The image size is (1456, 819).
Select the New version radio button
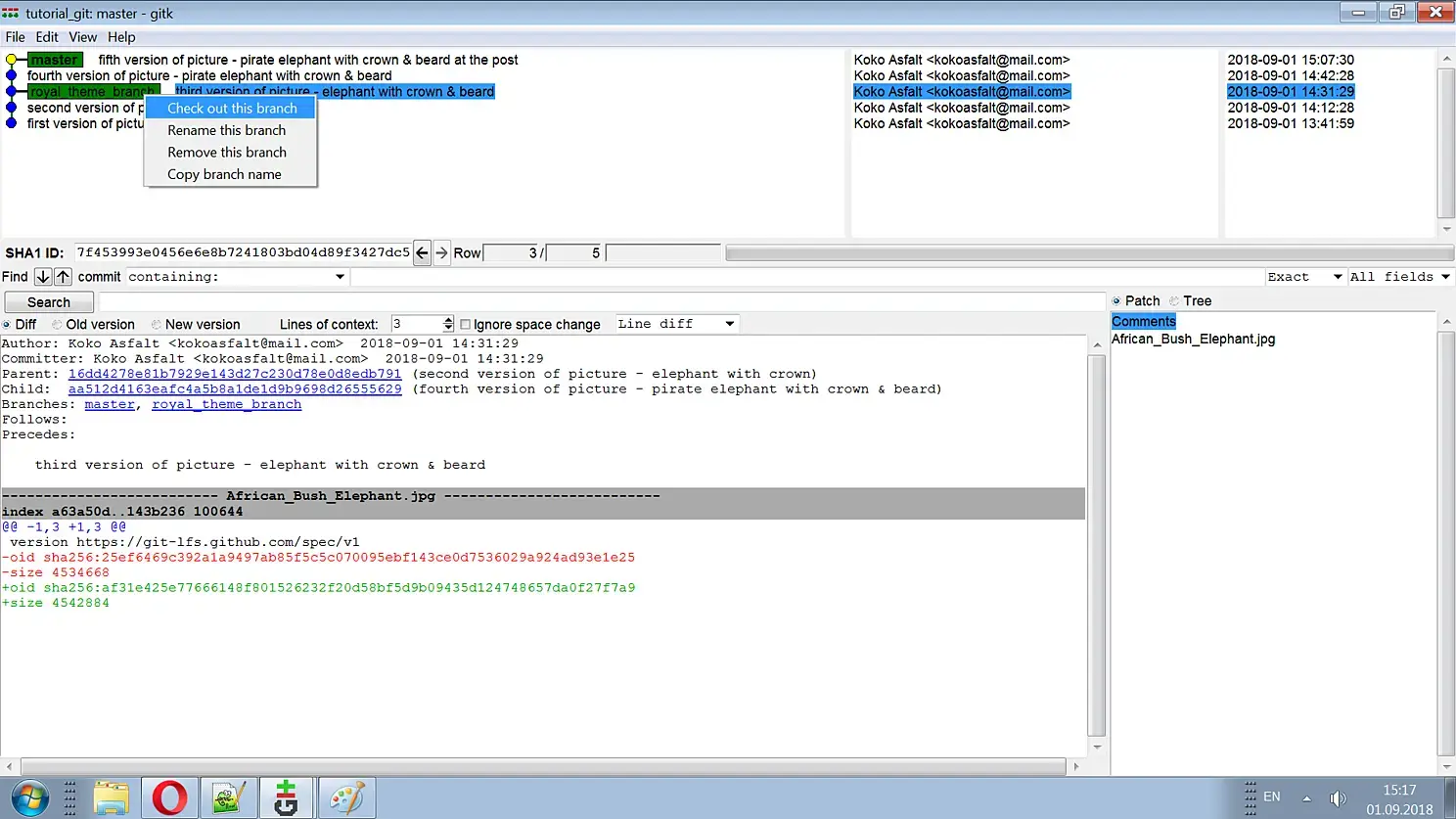point(157,325)
